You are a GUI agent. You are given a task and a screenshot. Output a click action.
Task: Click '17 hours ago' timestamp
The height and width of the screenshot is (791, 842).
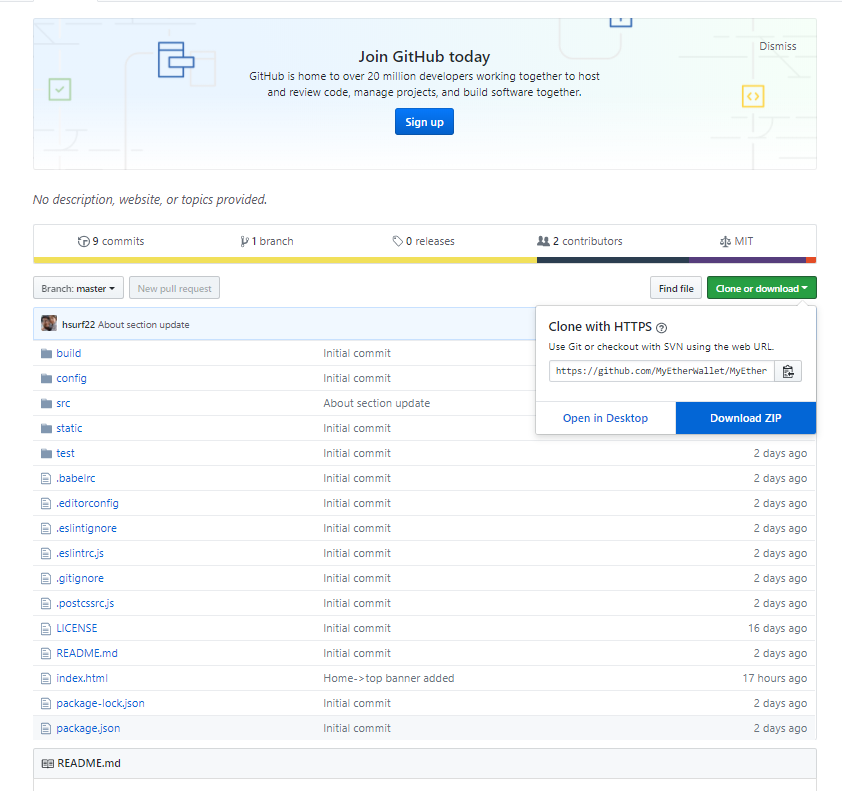[x=775, y=679]
